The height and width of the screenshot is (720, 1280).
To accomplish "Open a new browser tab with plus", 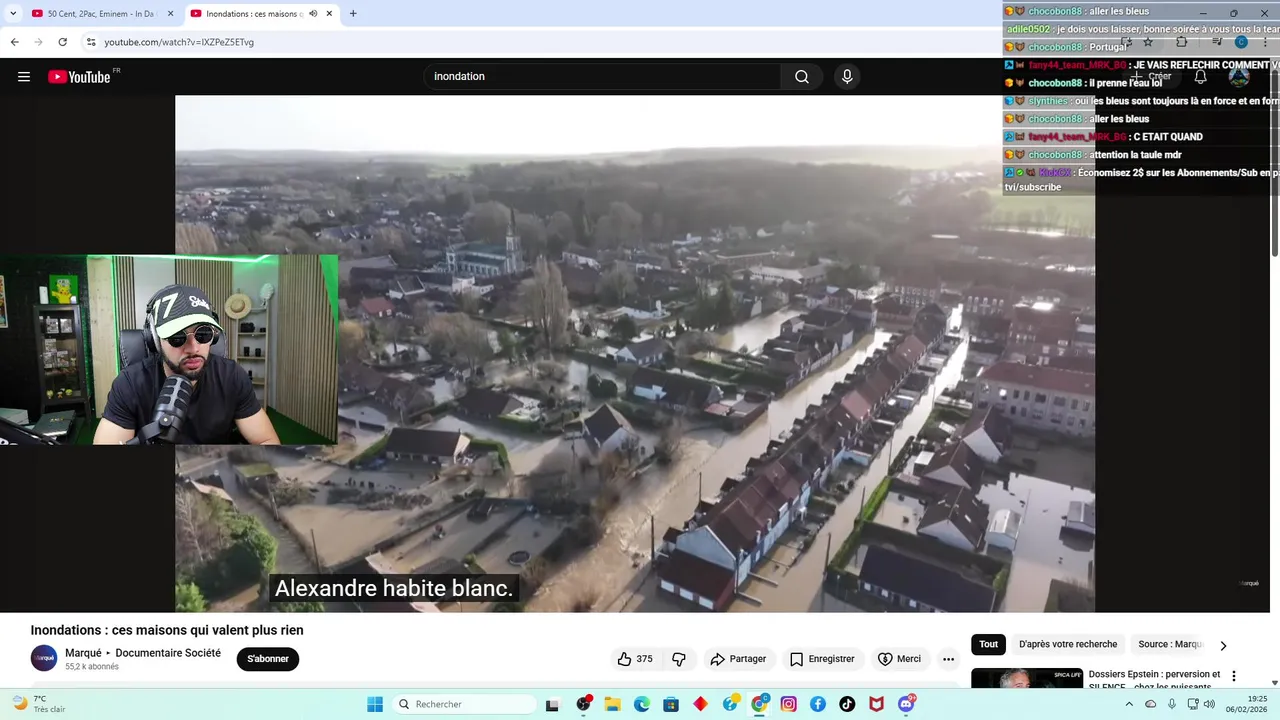I will [353, 14].
